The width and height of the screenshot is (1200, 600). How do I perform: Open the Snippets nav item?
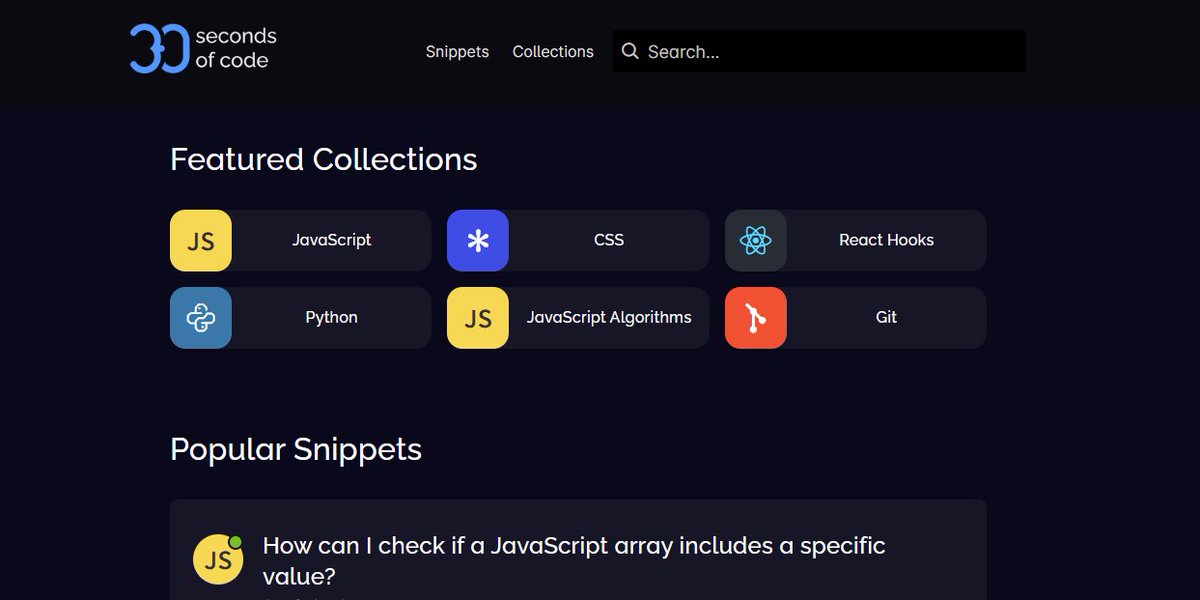click(457, 52)
